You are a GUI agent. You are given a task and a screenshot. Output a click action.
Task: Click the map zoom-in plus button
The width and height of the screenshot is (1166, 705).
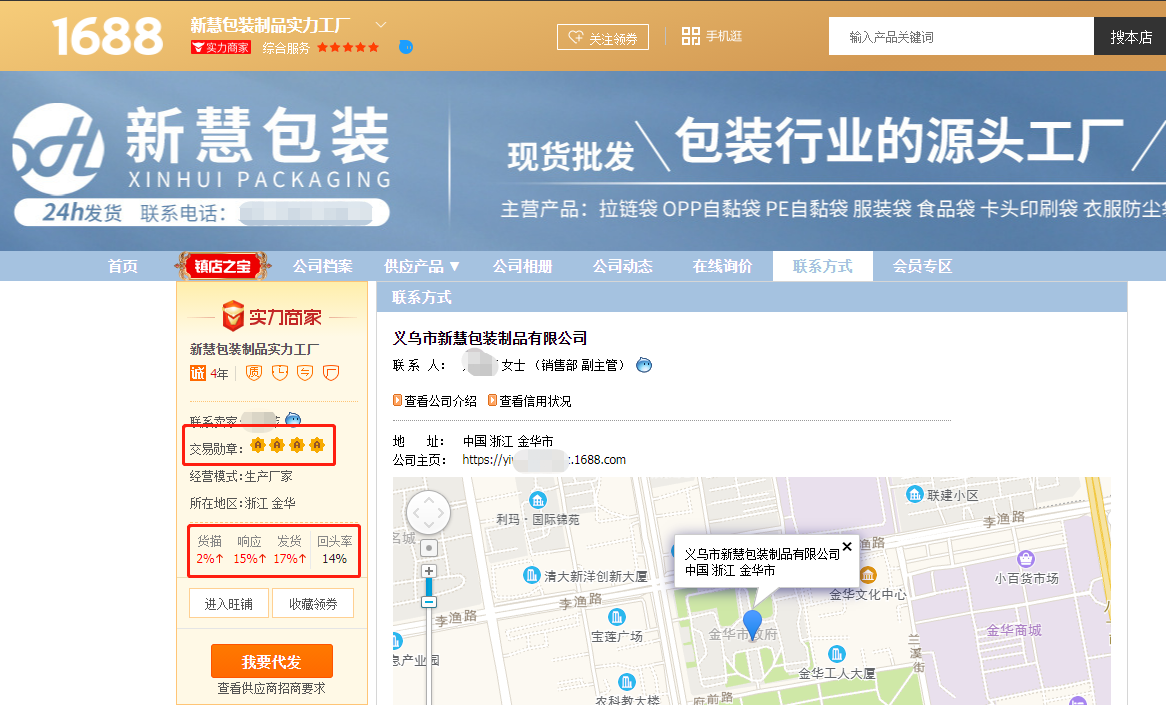(x=429, y=571)
